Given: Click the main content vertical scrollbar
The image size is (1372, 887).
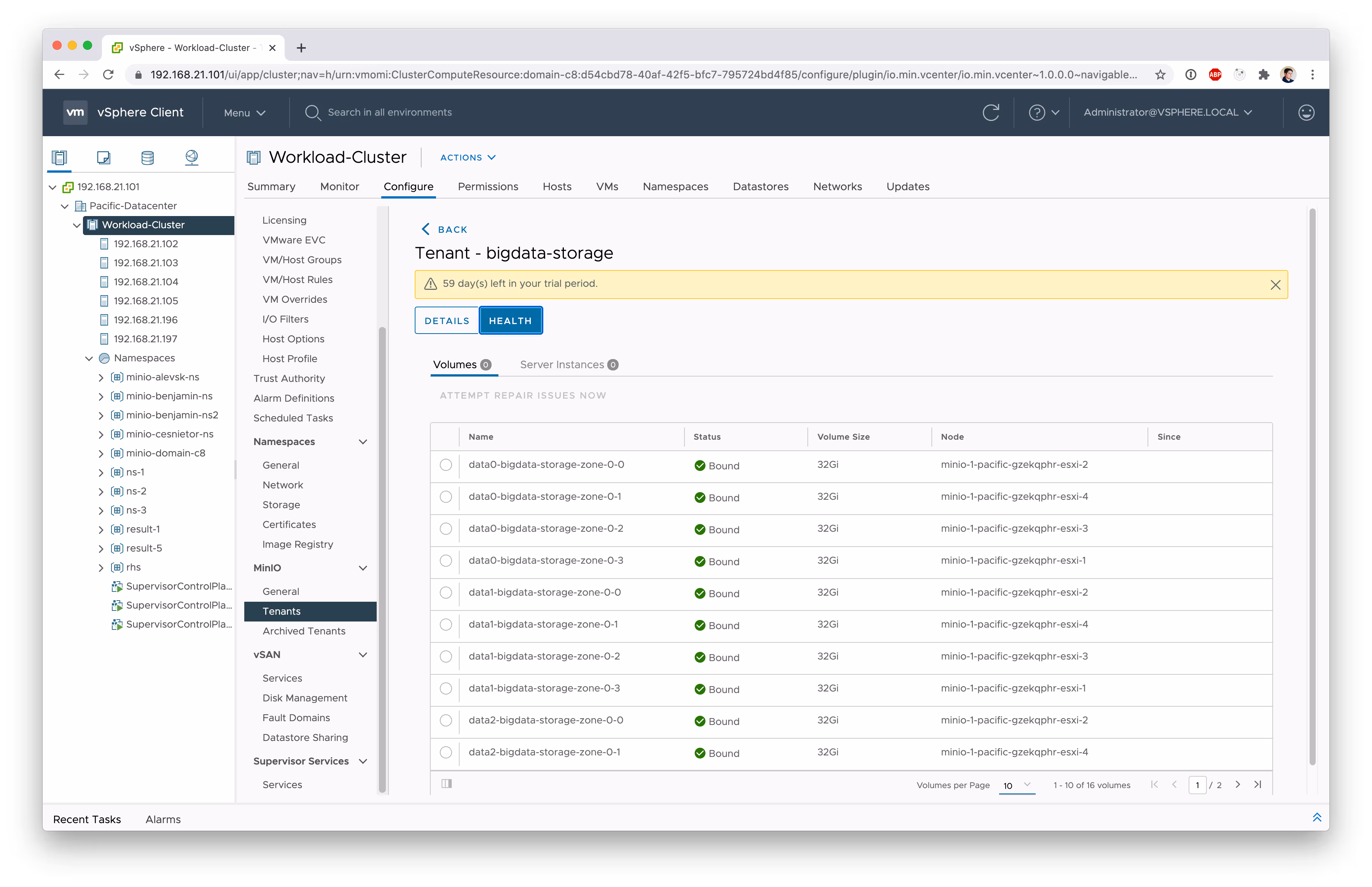Looking at the screenshot, I should [x=1312, y=487].
